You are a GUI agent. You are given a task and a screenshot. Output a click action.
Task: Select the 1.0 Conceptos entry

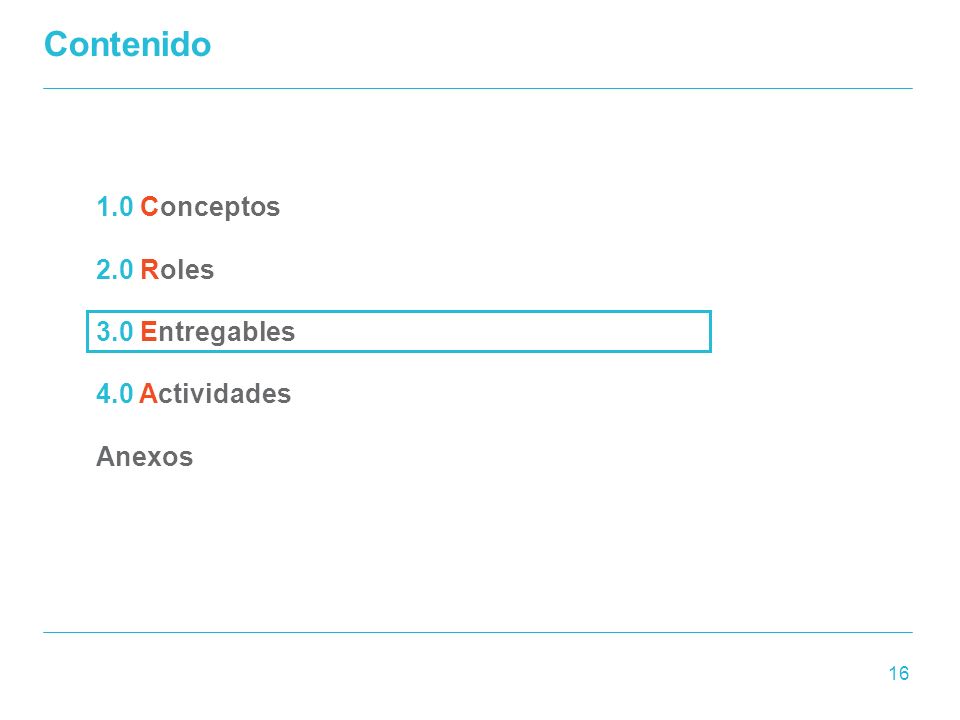coord(188,208)
